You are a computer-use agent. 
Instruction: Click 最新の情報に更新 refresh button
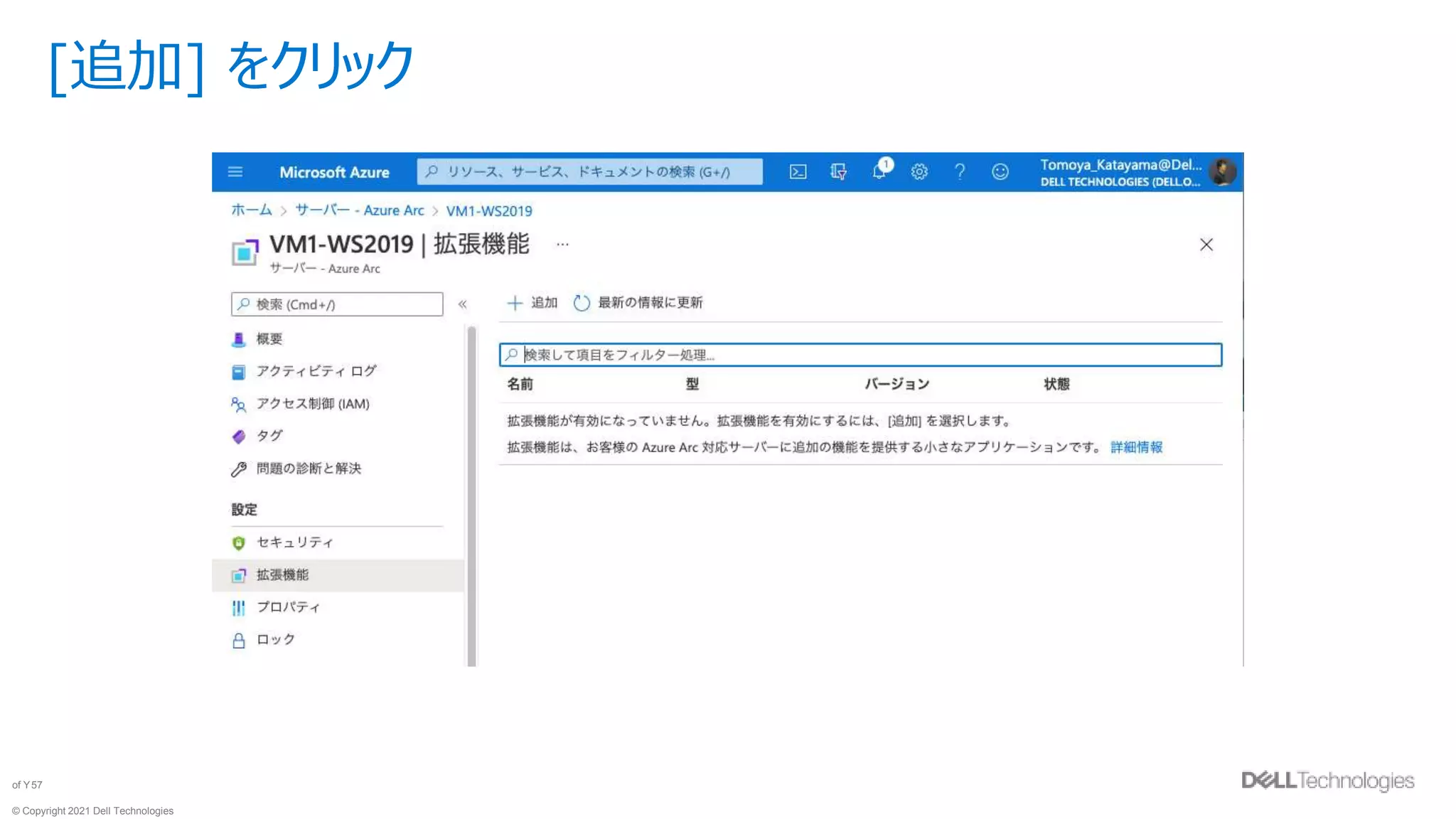tap(638, 303)
